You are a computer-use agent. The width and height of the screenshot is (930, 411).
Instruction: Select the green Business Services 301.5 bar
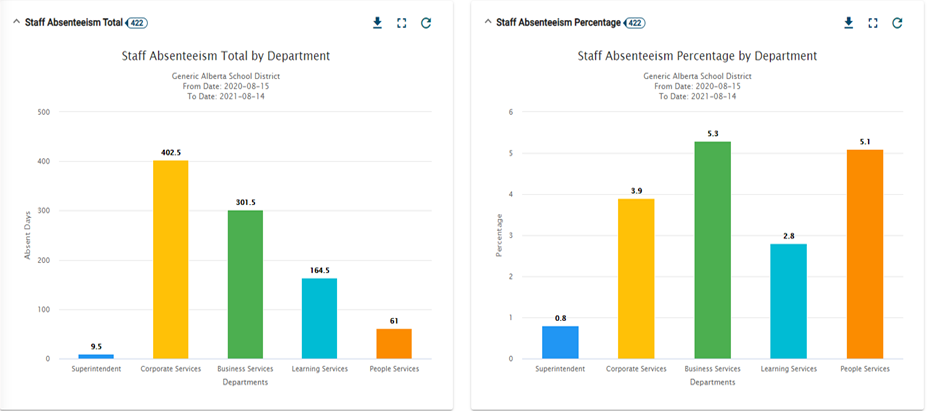(x=245, y=284)
